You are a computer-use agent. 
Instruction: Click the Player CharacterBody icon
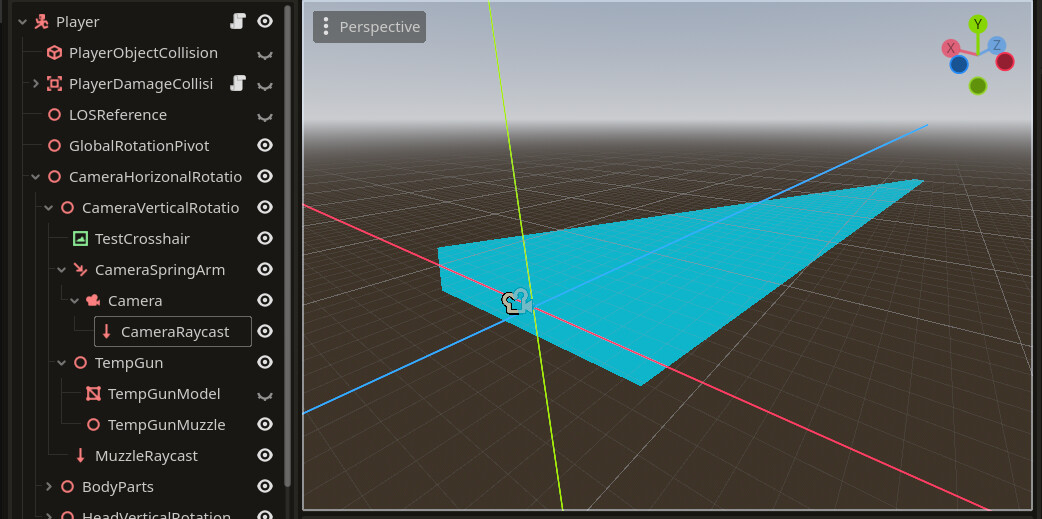click(x=41, y=22)
